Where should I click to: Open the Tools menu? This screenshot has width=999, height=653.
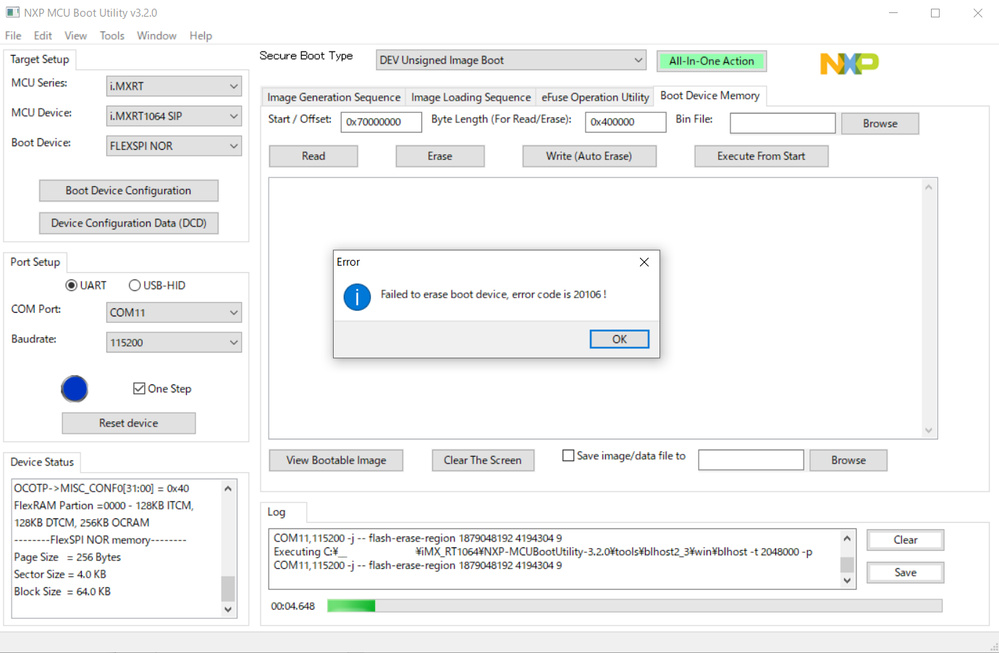click(111, 36)
